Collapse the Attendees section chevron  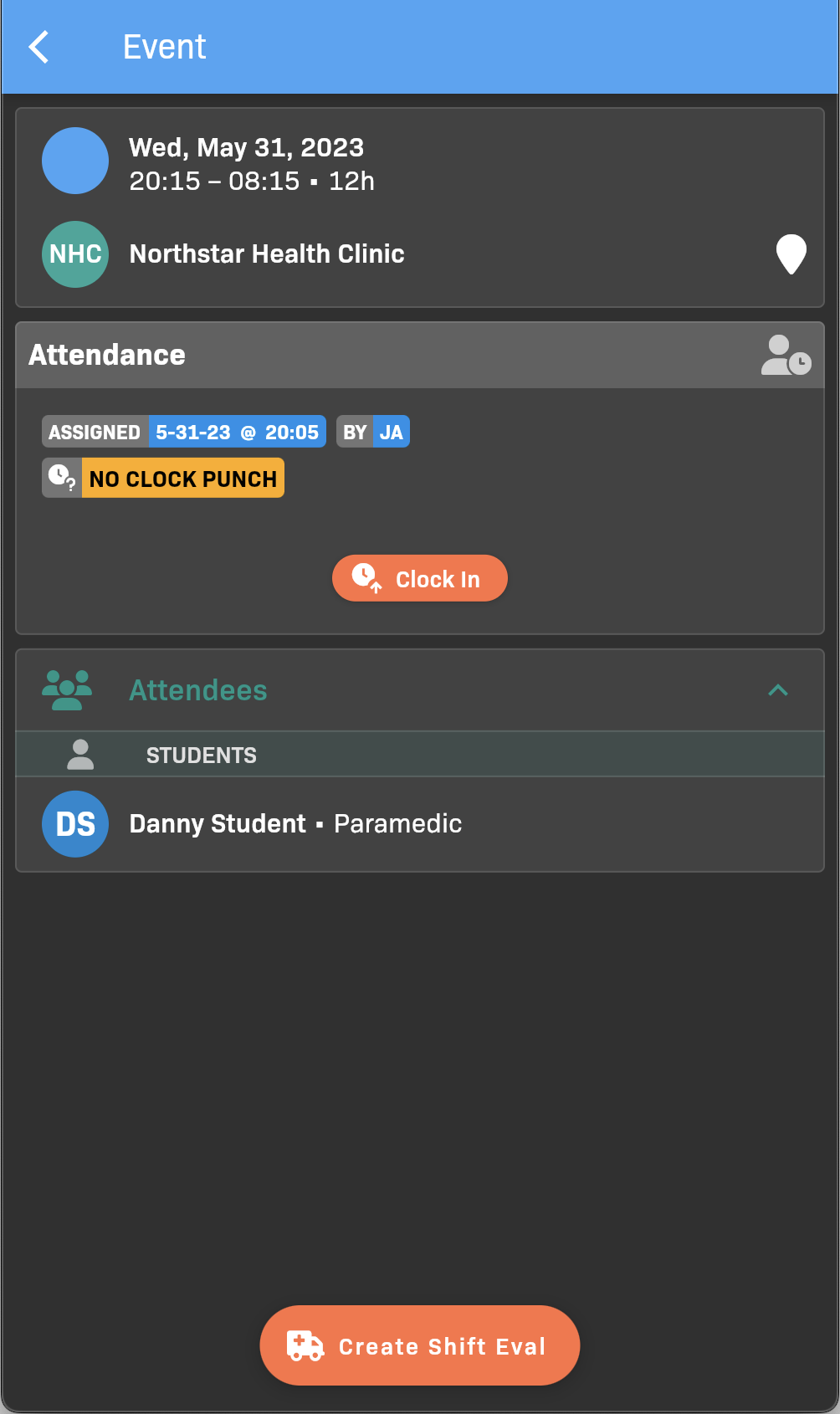coord(778,690)
